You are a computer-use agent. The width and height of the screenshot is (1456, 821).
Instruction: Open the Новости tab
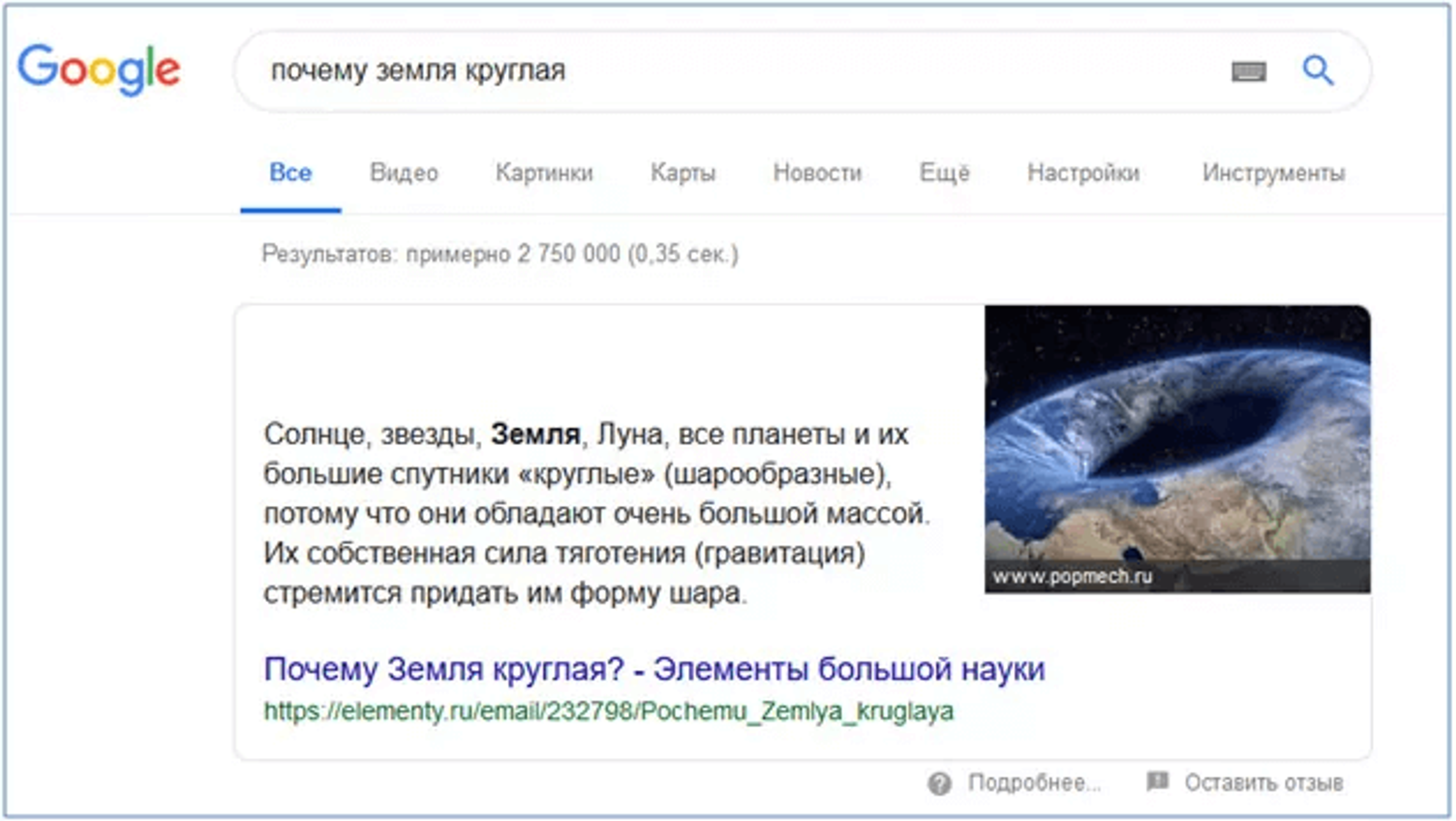(x=817, y=173)
